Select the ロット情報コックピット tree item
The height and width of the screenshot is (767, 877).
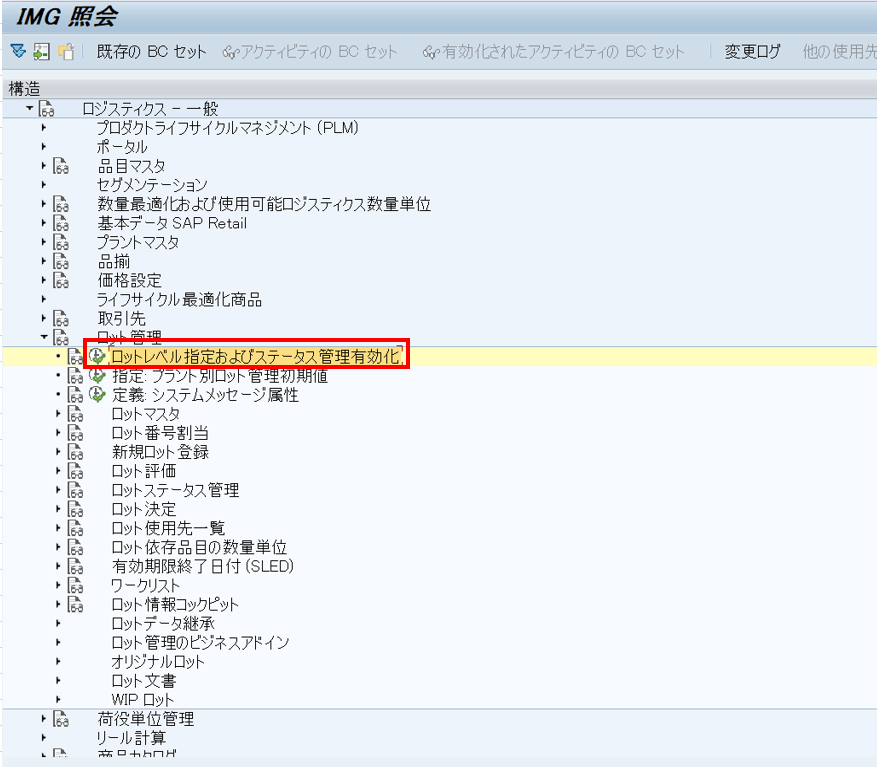click(x=174, y=604)
